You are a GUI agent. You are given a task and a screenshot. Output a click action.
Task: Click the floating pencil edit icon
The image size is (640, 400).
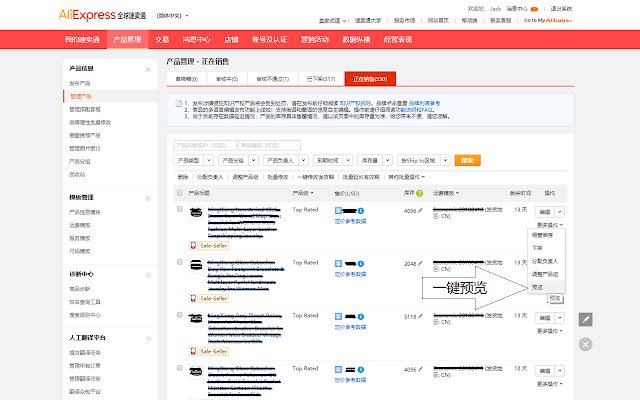pyautogui.click(x=585, y=319)
